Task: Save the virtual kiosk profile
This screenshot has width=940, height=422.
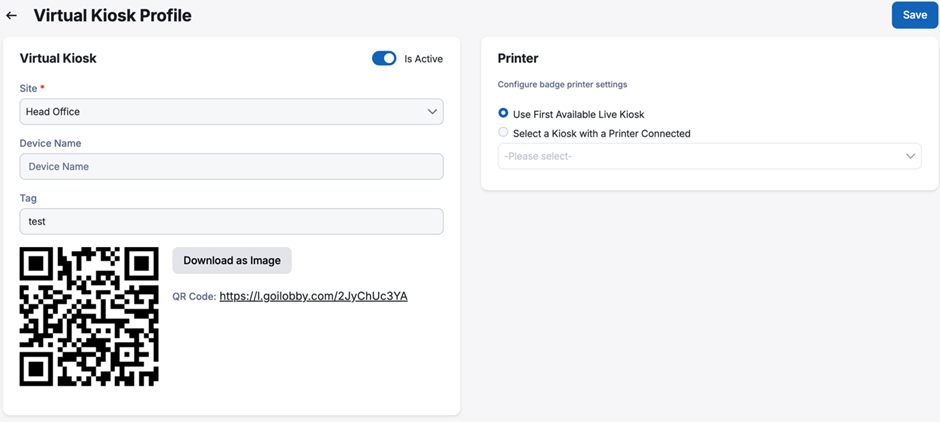Action: [914, 15]
